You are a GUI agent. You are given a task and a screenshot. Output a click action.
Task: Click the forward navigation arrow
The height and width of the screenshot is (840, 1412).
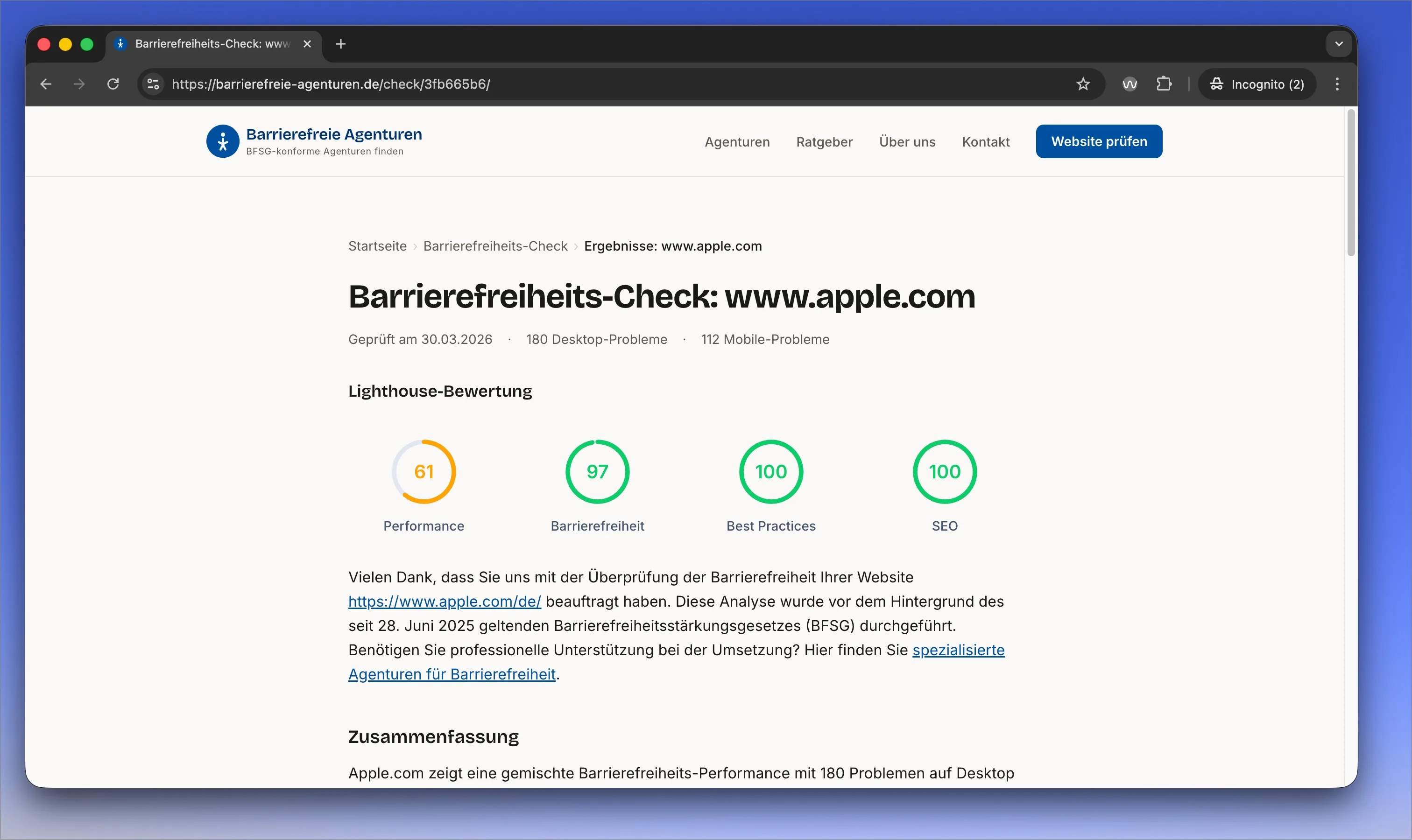(79, 84)
